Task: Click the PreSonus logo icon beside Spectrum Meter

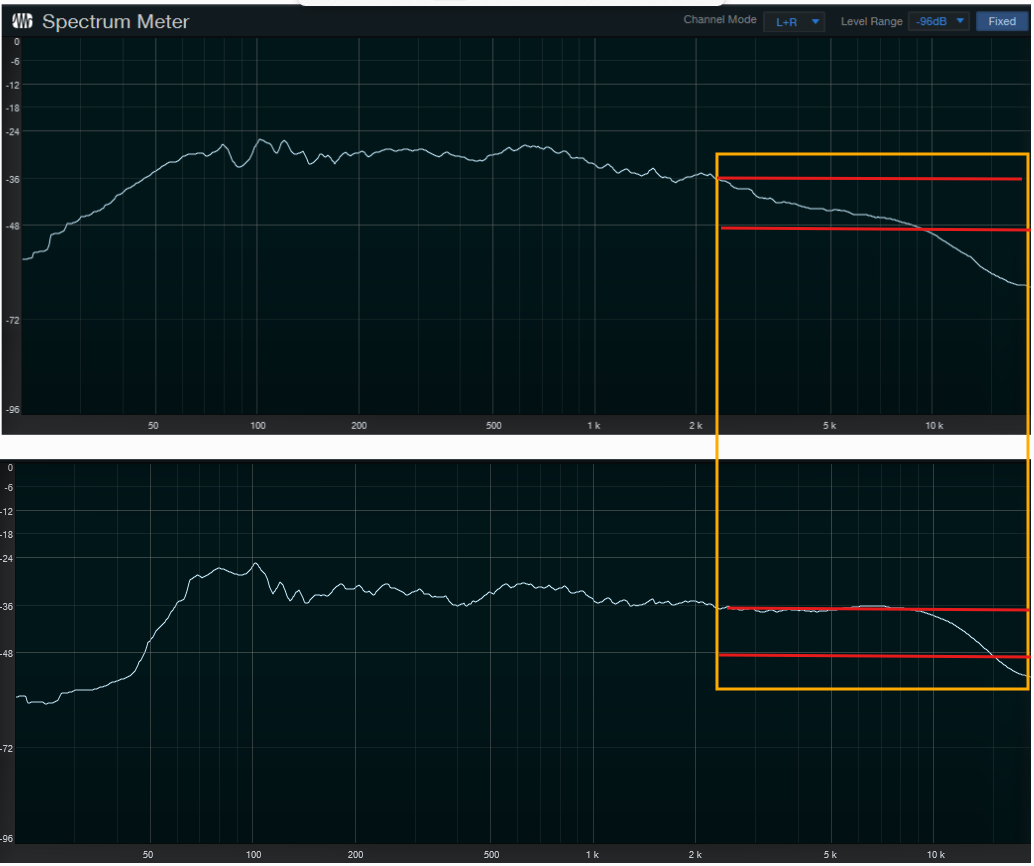Action: [x=22, y=22]
